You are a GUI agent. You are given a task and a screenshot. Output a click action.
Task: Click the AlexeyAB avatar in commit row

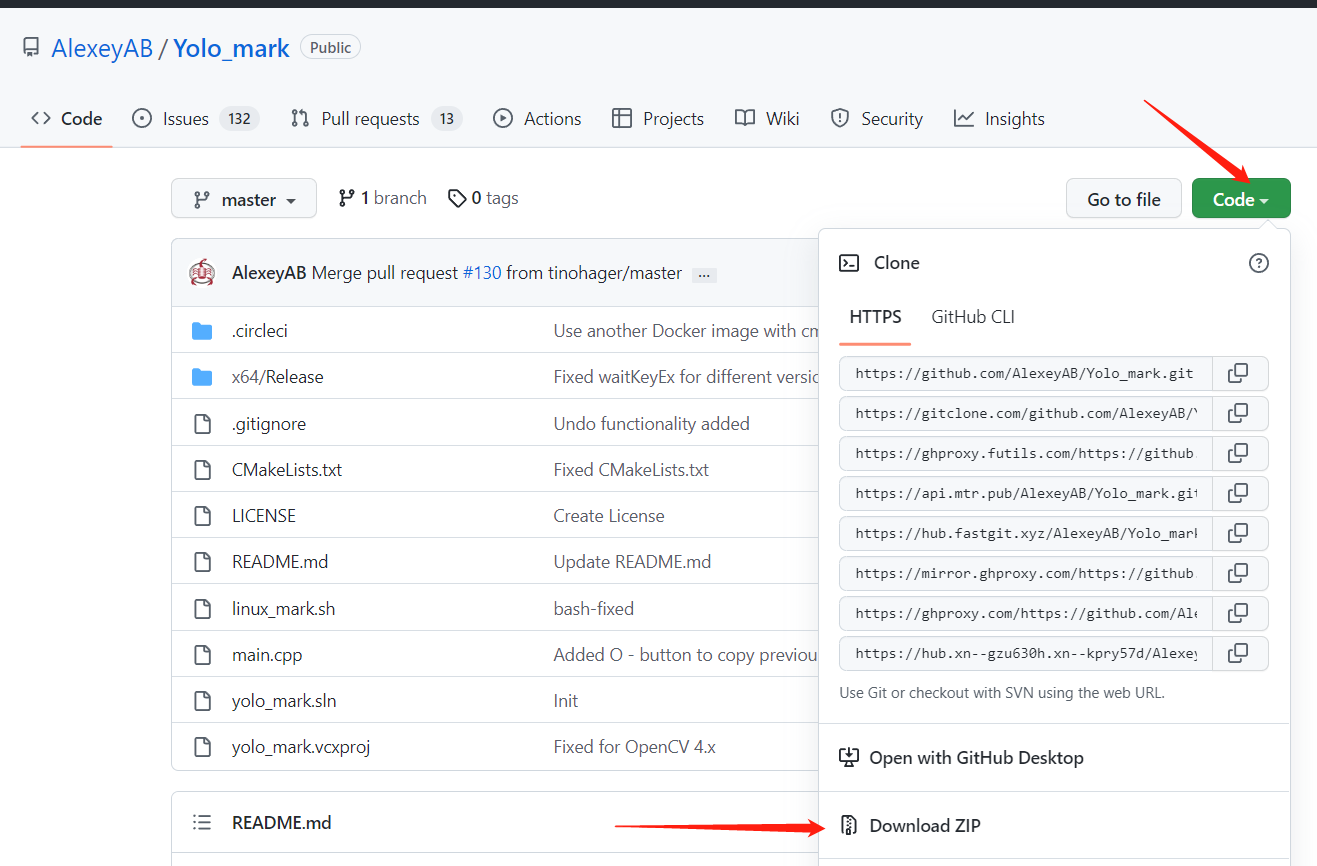tap(202, 272)
